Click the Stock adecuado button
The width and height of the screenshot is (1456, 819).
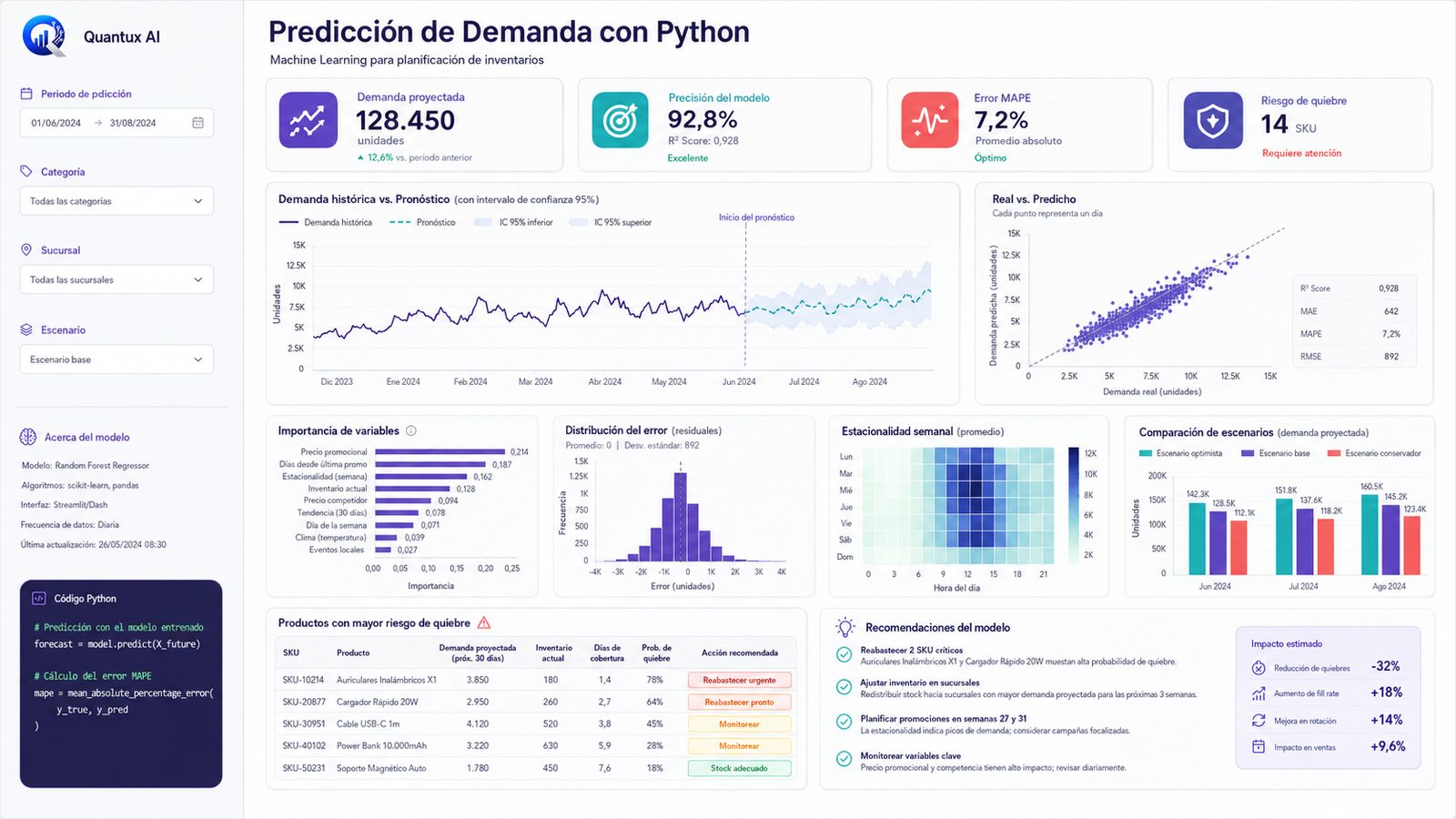(739, 768)
